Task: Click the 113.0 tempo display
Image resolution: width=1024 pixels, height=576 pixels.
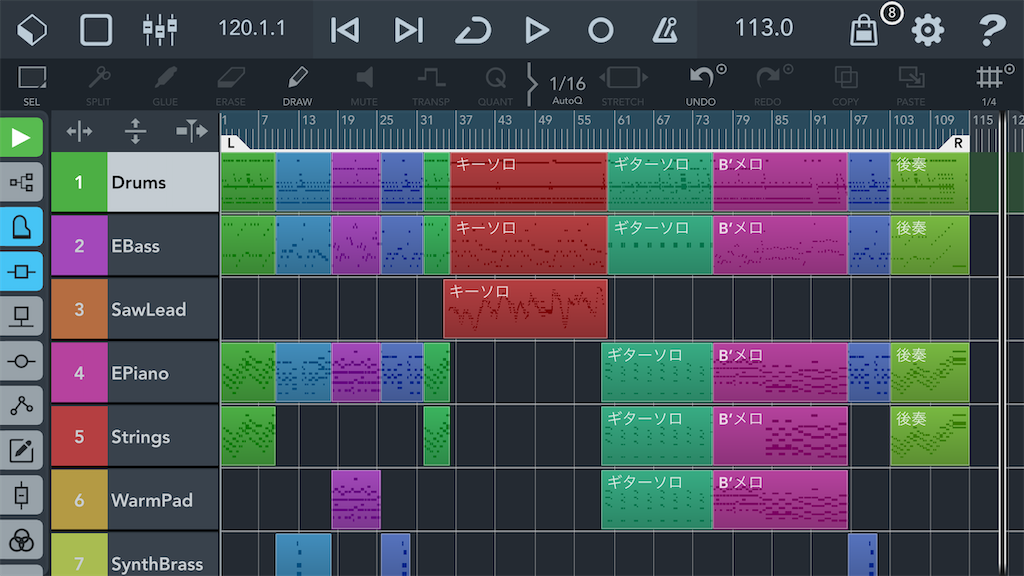Action: coord(763,28)
